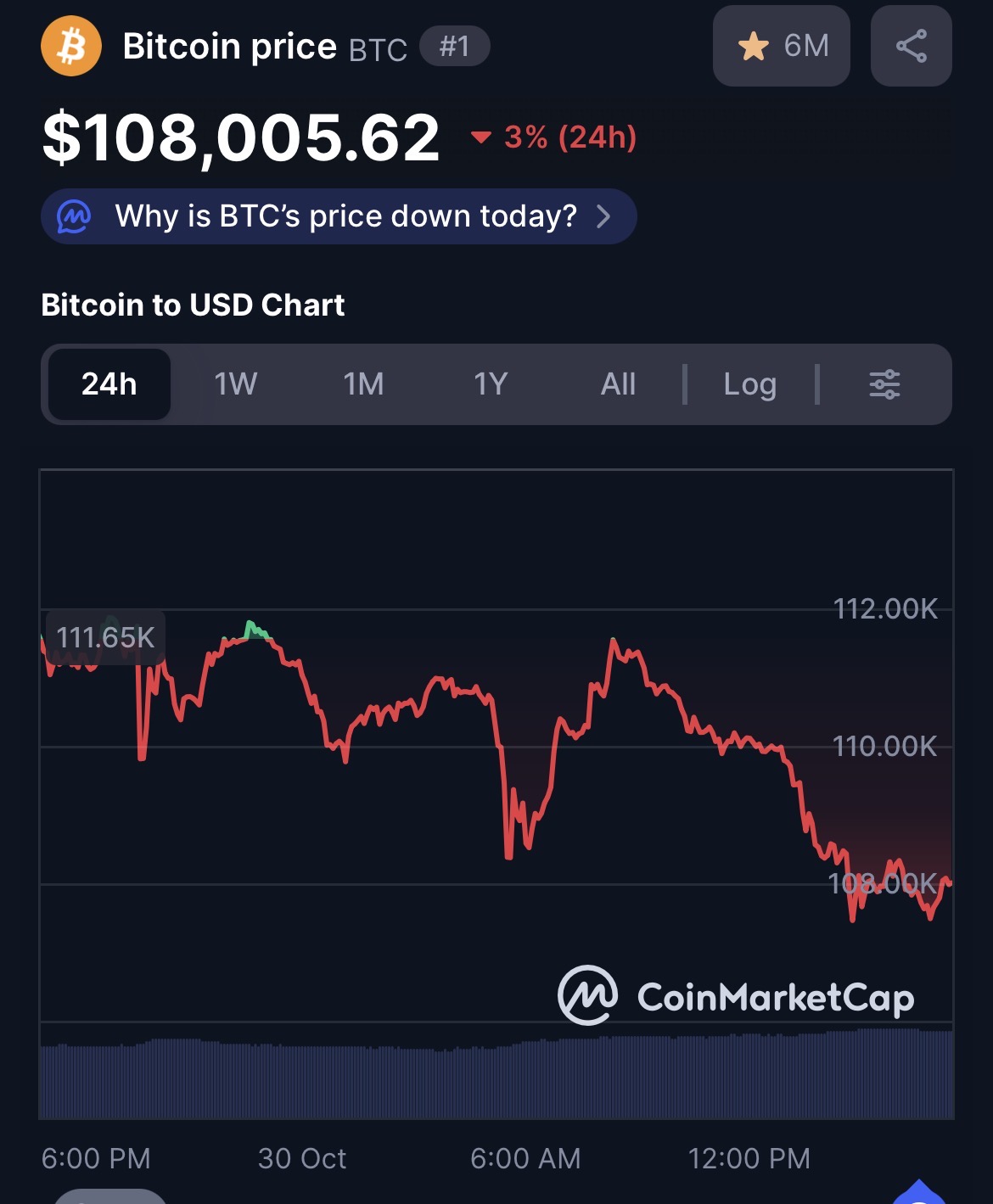The height and width of the screenshot is (1204, 993).
Task: Open the share icon button
Action: pos(911,46)
